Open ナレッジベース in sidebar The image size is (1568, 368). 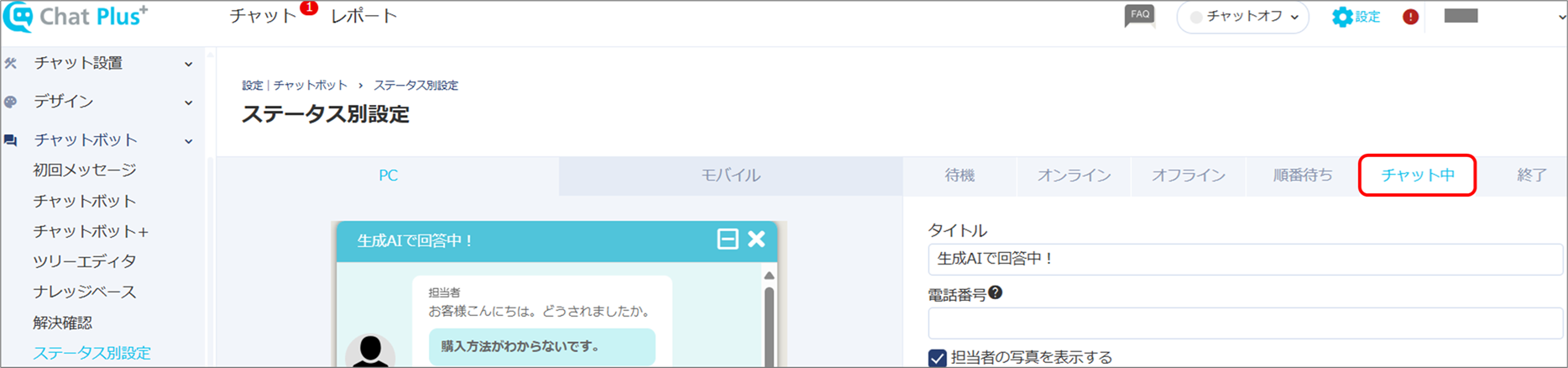point(85,292)
